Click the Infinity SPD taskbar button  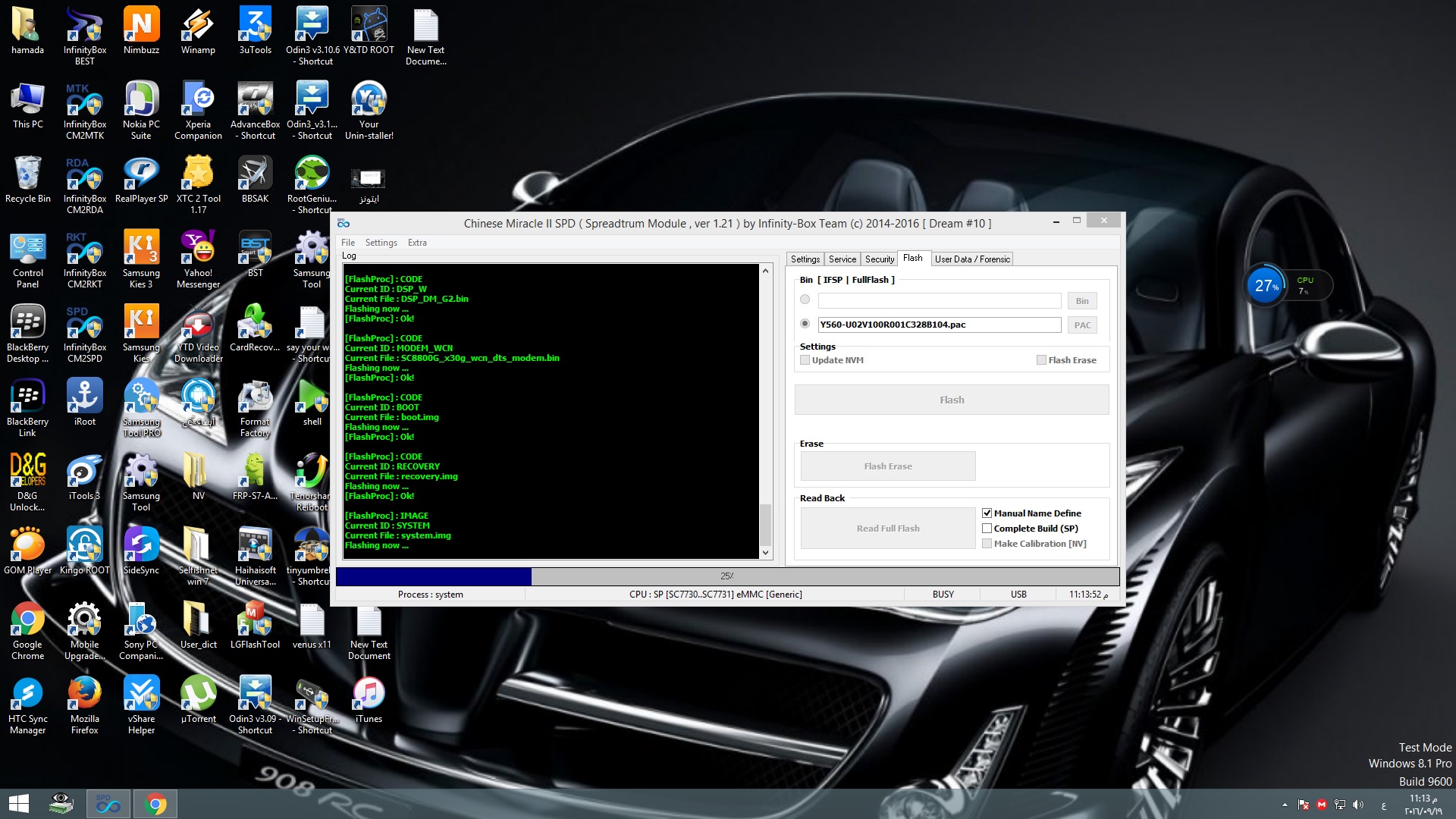108,804
